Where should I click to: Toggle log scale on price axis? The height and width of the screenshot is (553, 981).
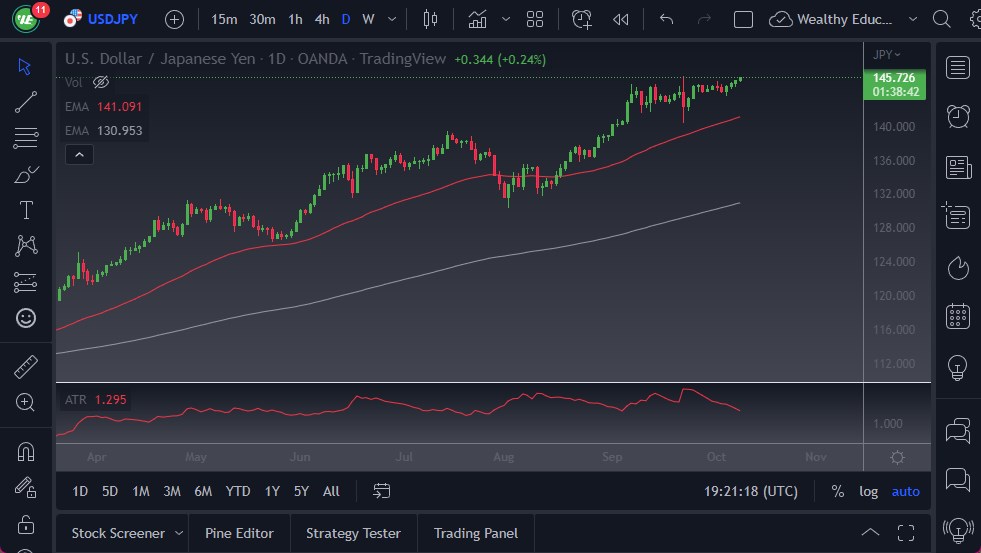tap(868, 491)
